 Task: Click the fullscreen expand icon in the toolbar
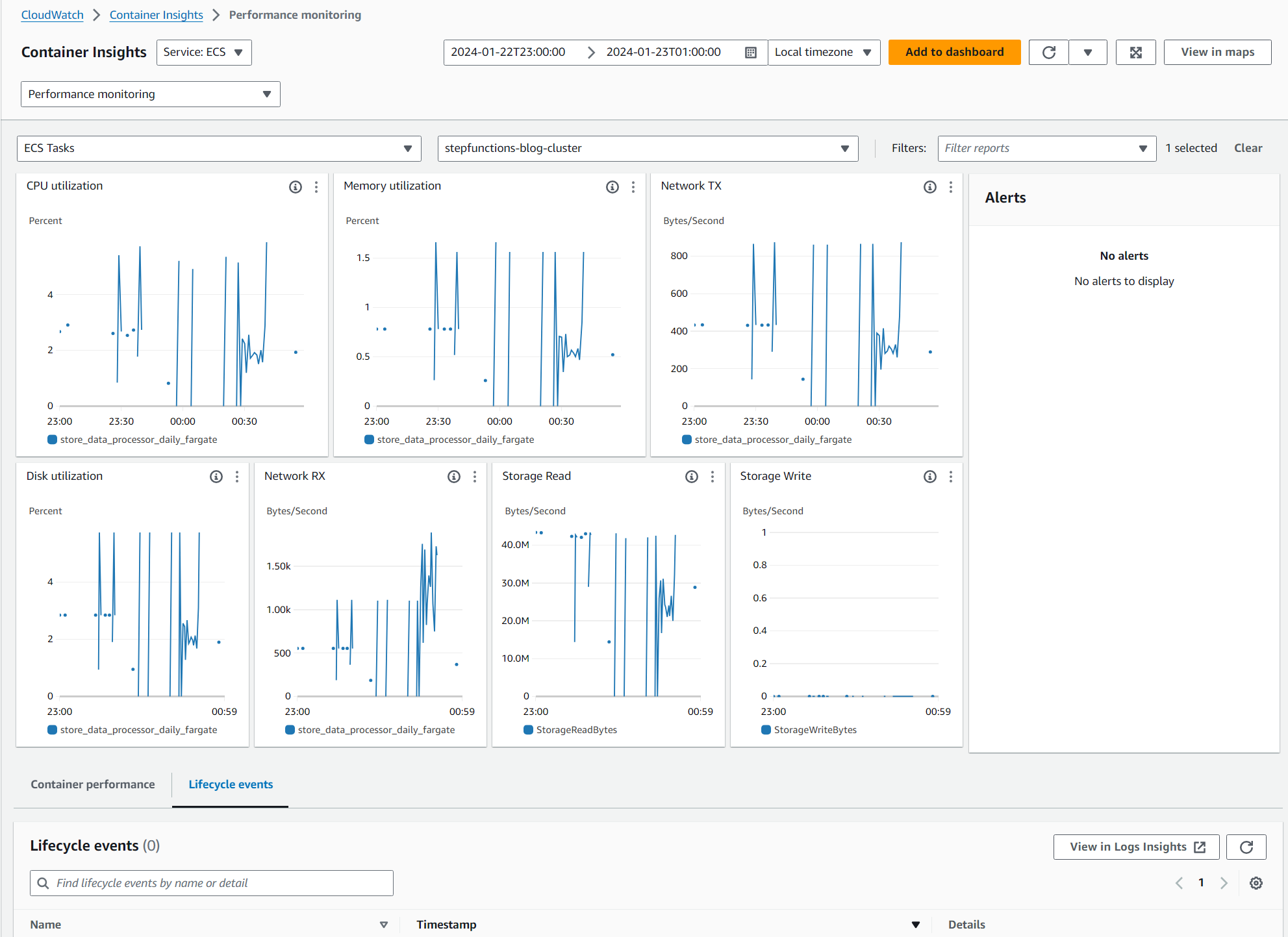(1135, 53)
